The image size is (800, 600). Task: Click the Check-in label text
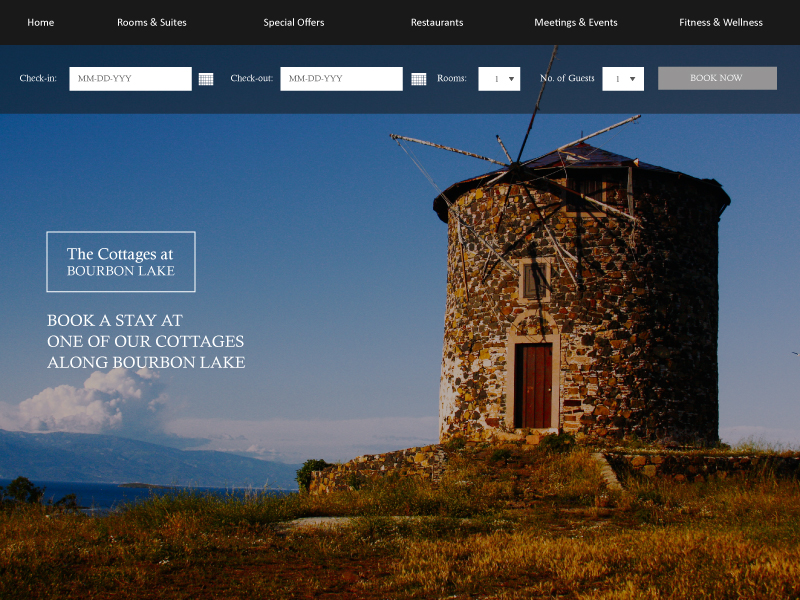coord(38,79)
